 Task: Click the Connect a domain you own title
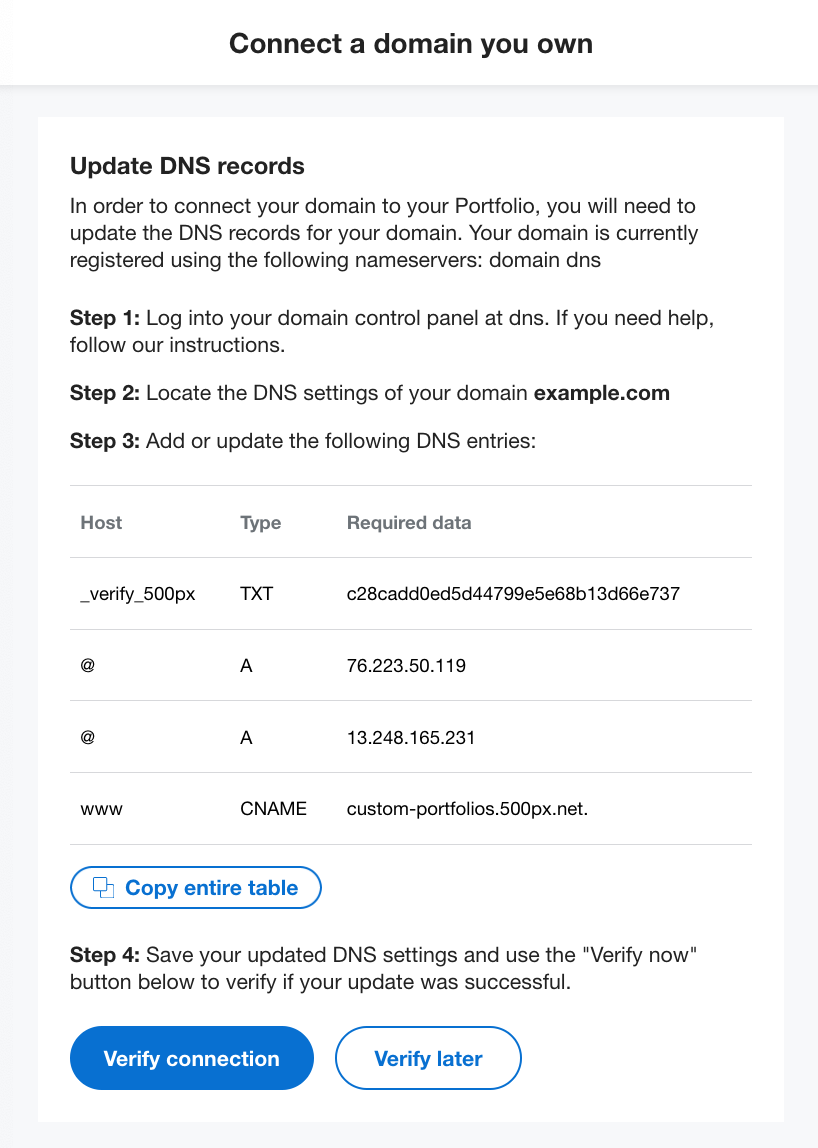pos(411,44)
